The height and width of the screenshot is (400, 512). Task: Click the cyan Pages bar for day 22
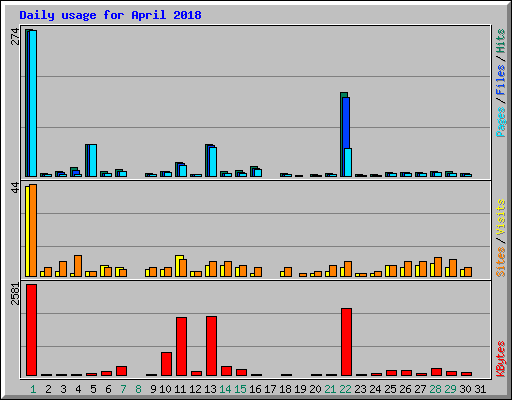(x=348, y=162)
